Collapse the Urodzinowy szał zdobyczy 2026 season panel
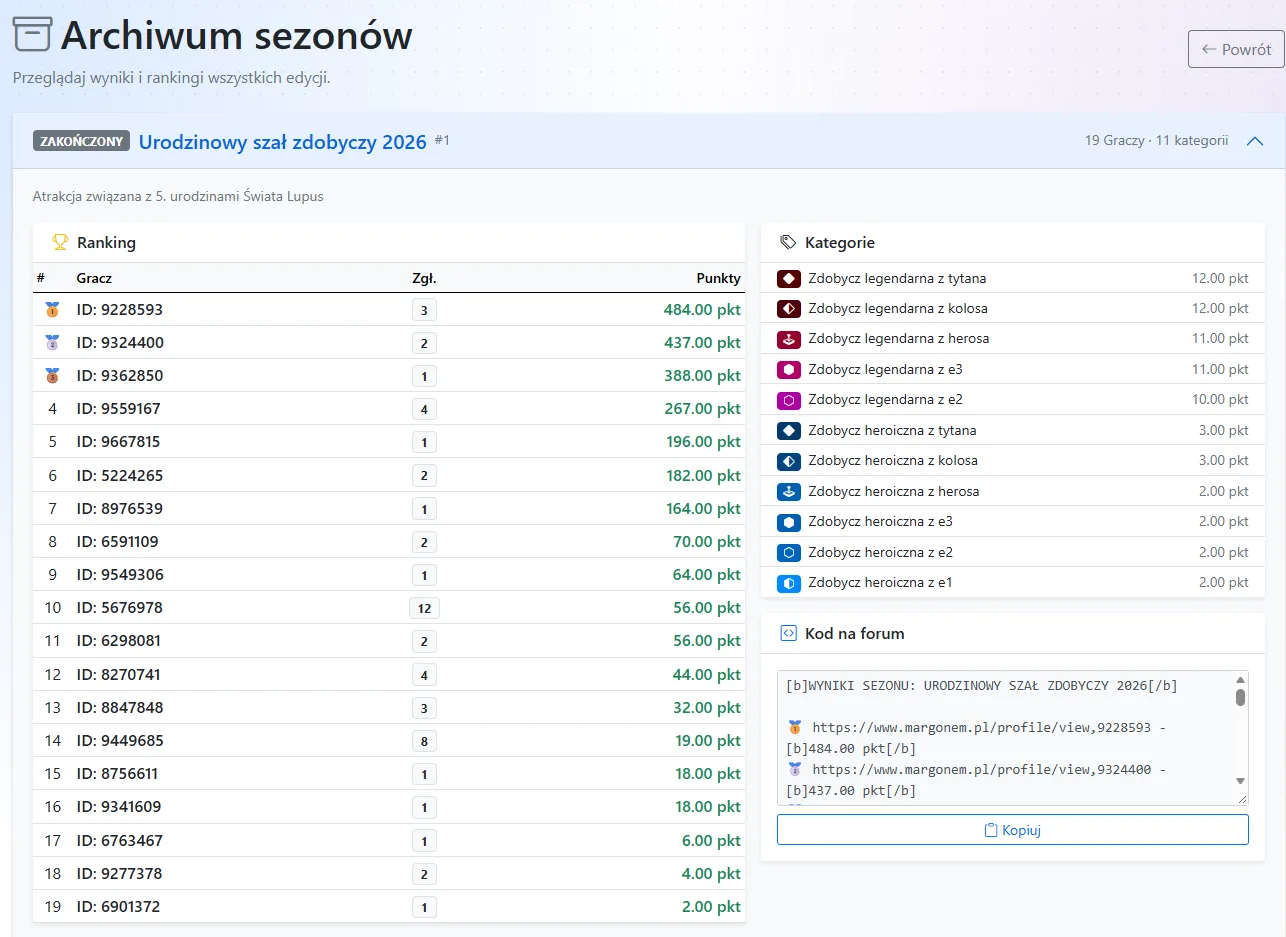Viewport: 1286px width, 937px height. pos(1255,141)
